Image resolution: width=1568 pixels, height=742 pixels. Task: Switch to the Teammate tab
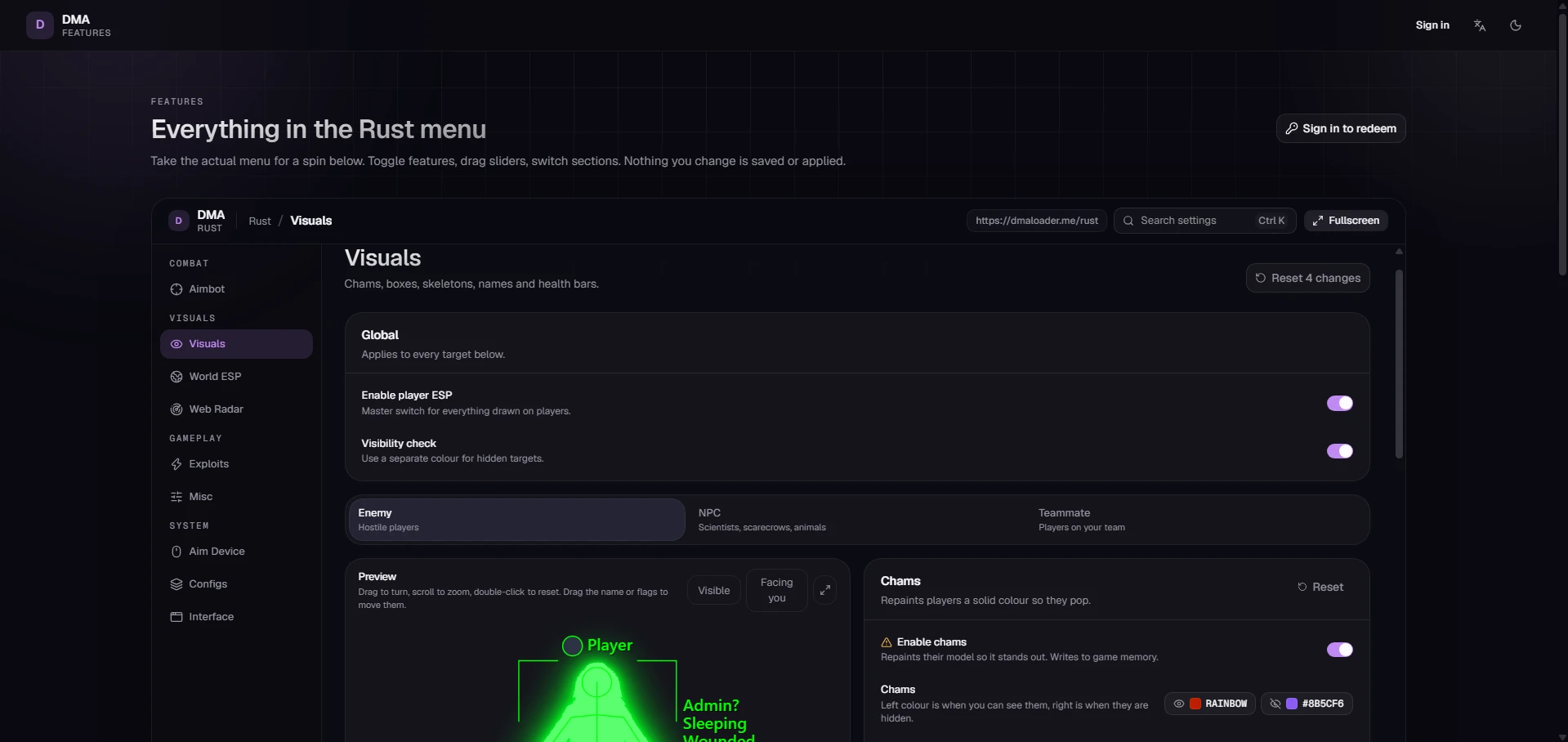pos(1198,520)
